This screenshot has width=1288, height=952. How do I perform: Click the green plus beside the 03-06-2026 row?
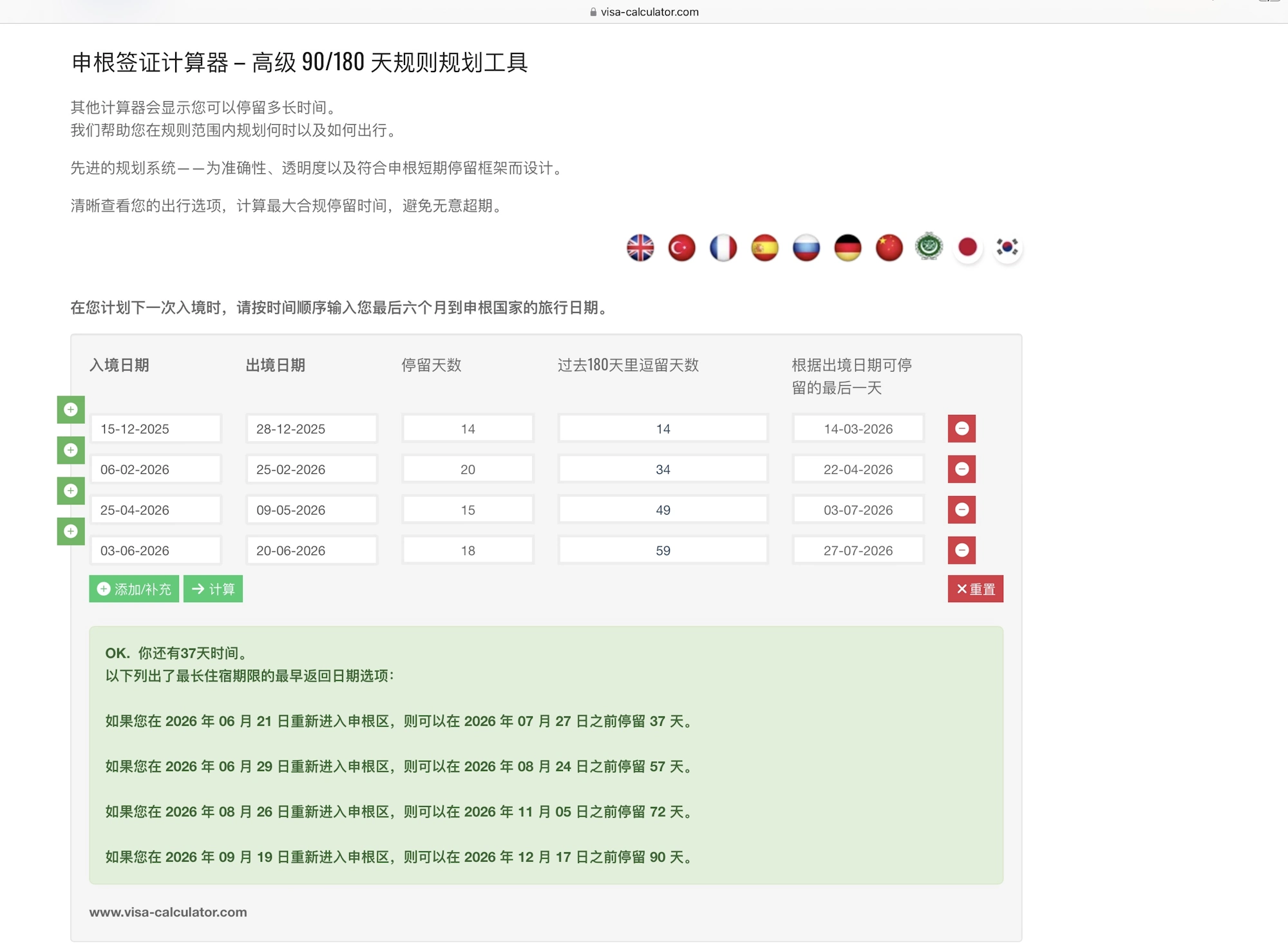(x=71, y=531)
